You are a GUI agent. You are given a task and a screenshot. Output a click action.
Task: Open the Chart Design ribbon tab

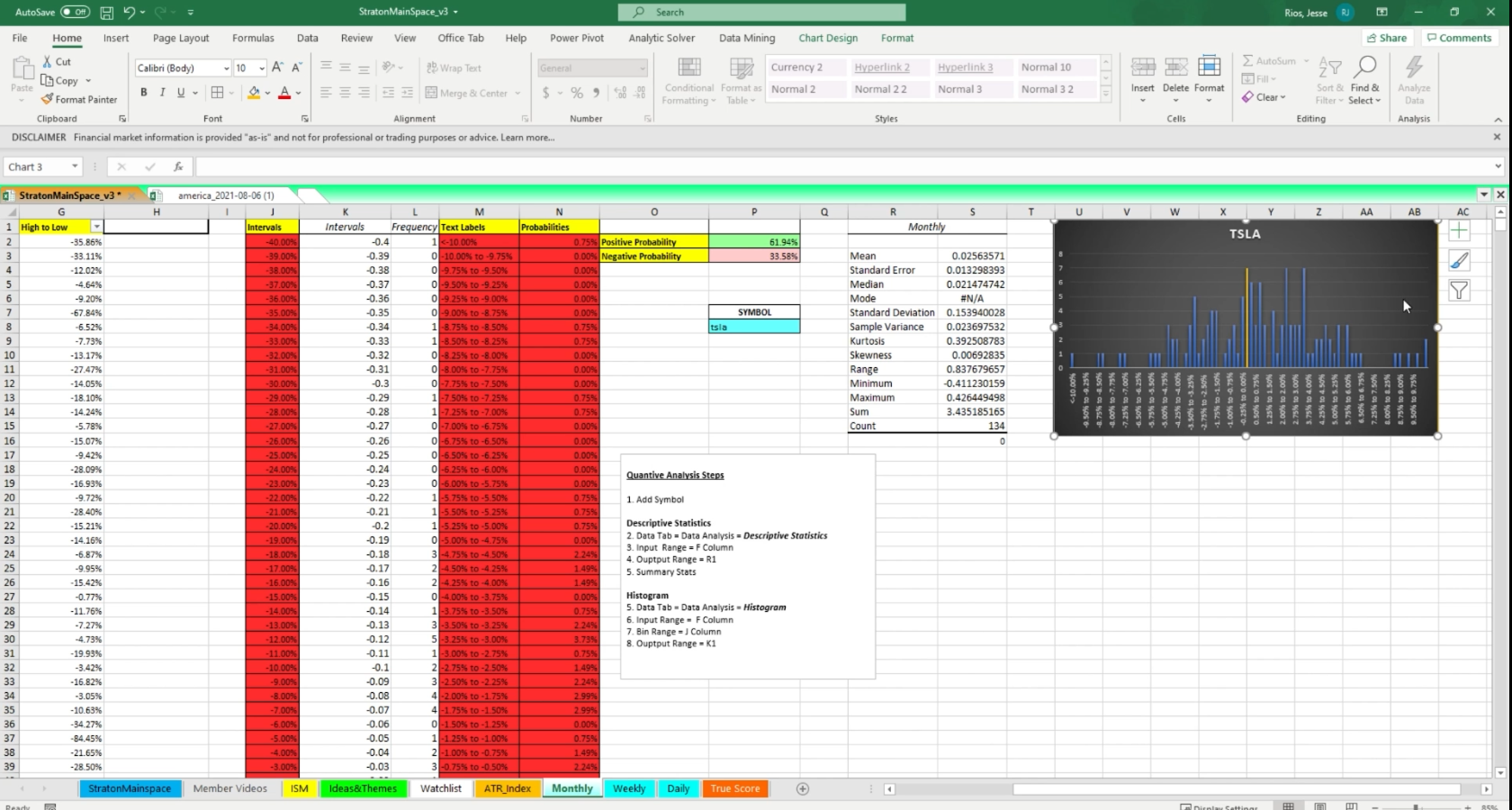click(827, 38)
